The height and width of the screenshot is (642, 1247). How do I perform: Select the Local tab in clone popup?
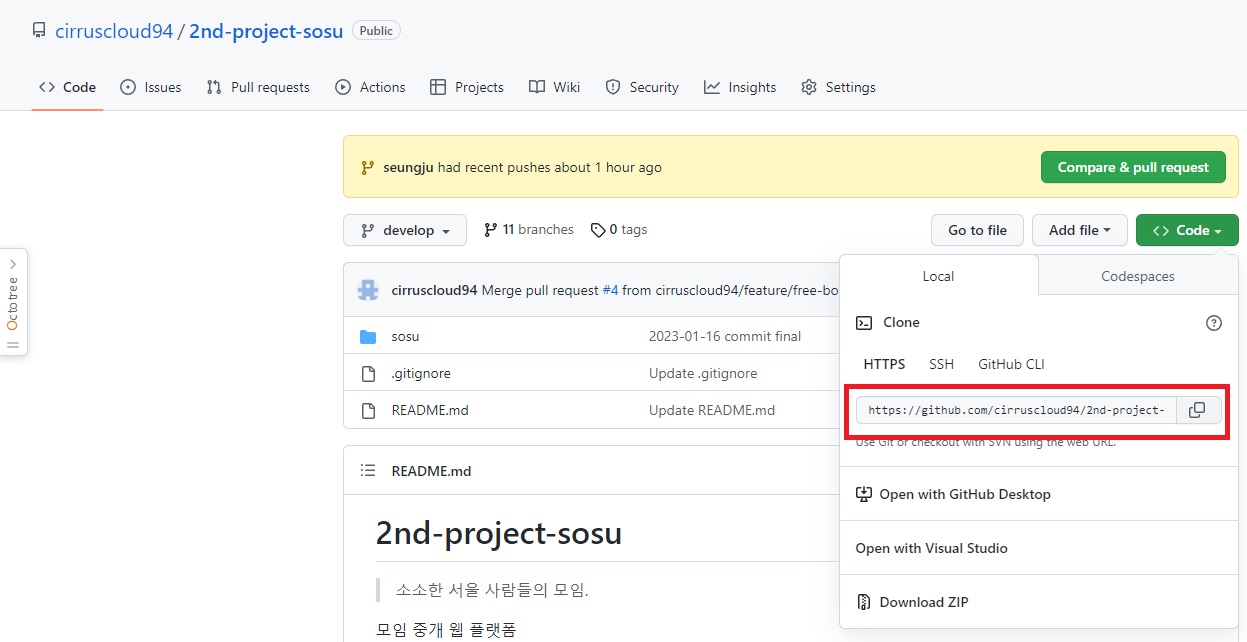[x=938, y=276]
